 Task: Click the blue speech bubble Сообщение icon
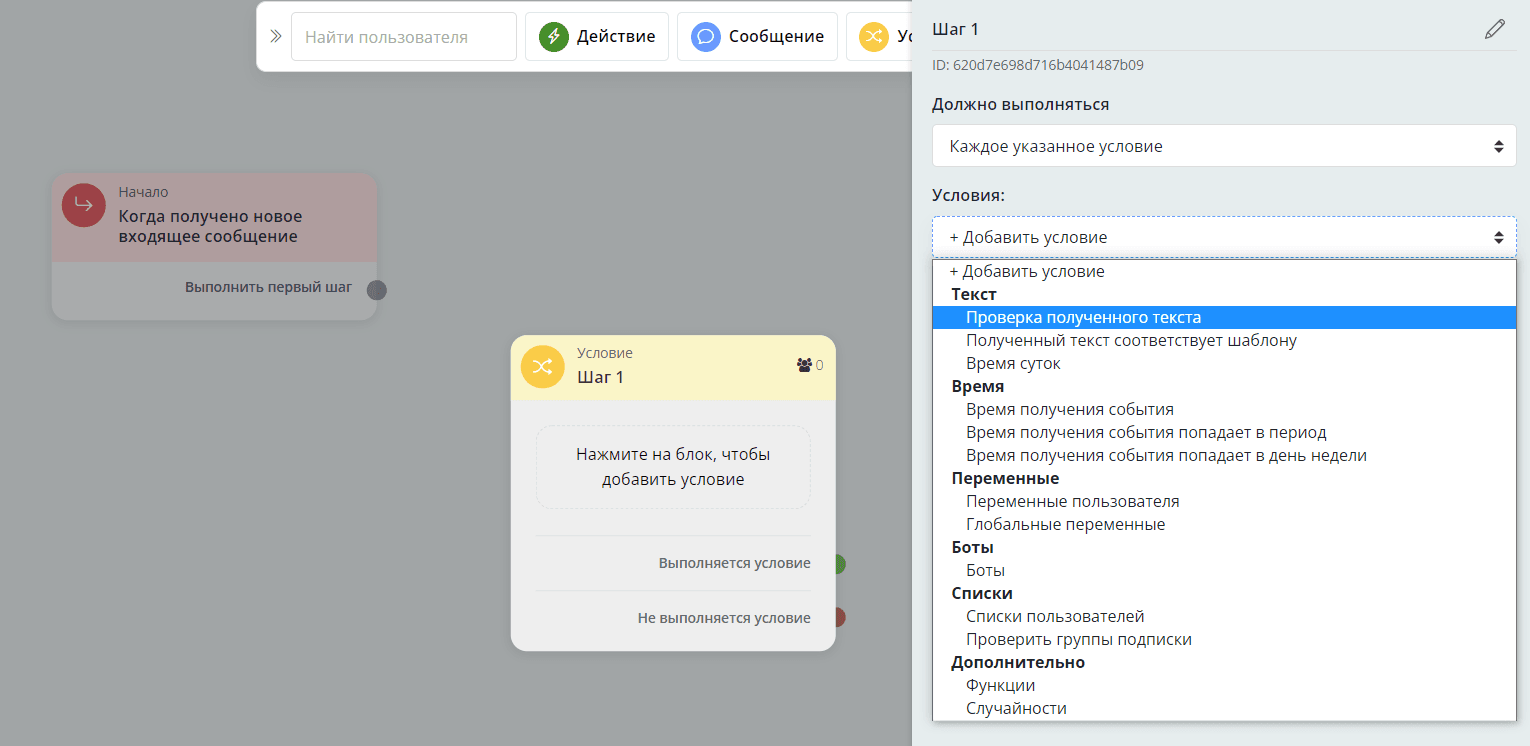click(706, 37)
